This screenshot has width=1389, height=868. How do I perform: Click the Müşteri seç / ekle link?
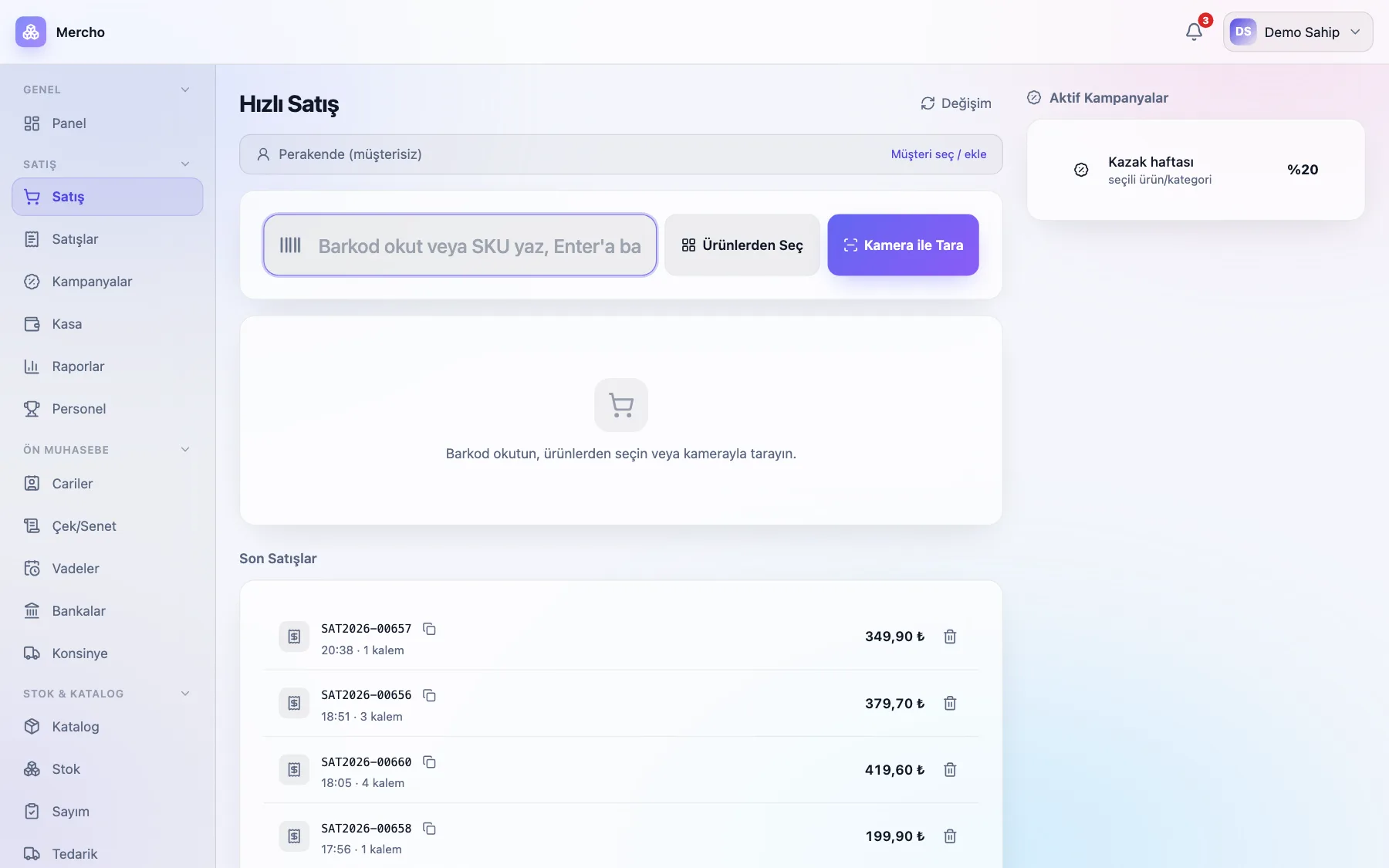tap(938, 154)
